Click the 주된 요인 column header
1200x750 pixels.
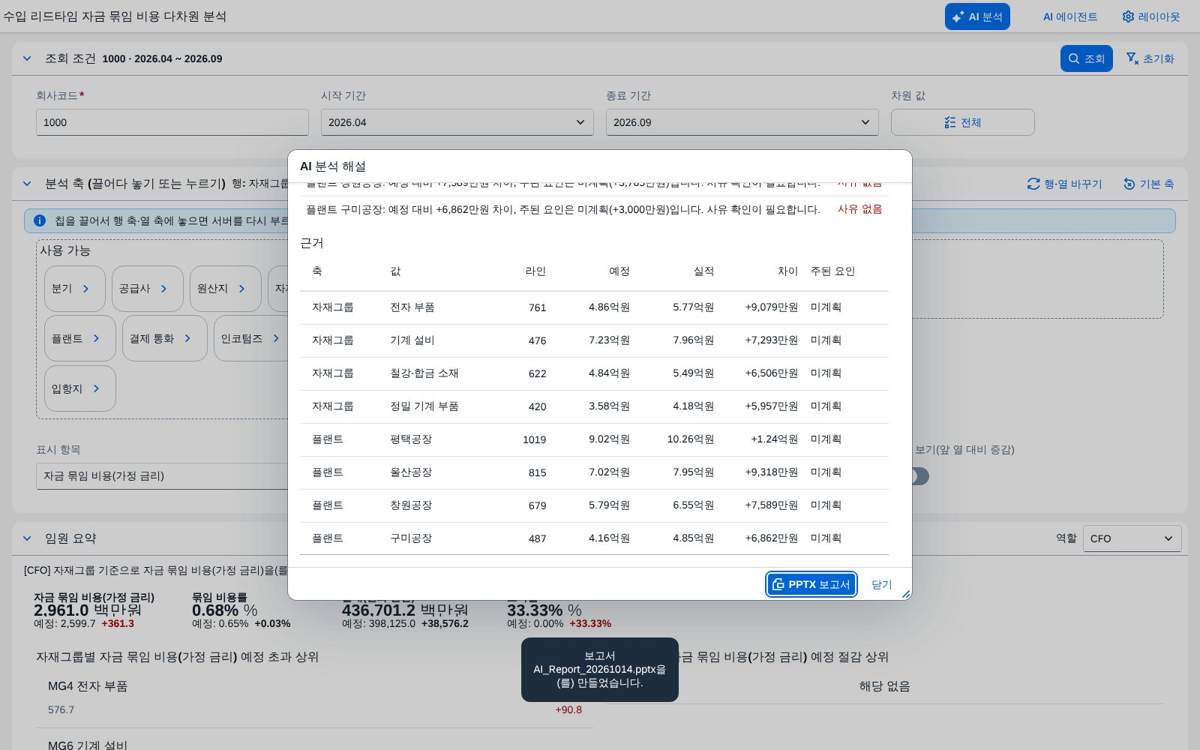[833, 271]
